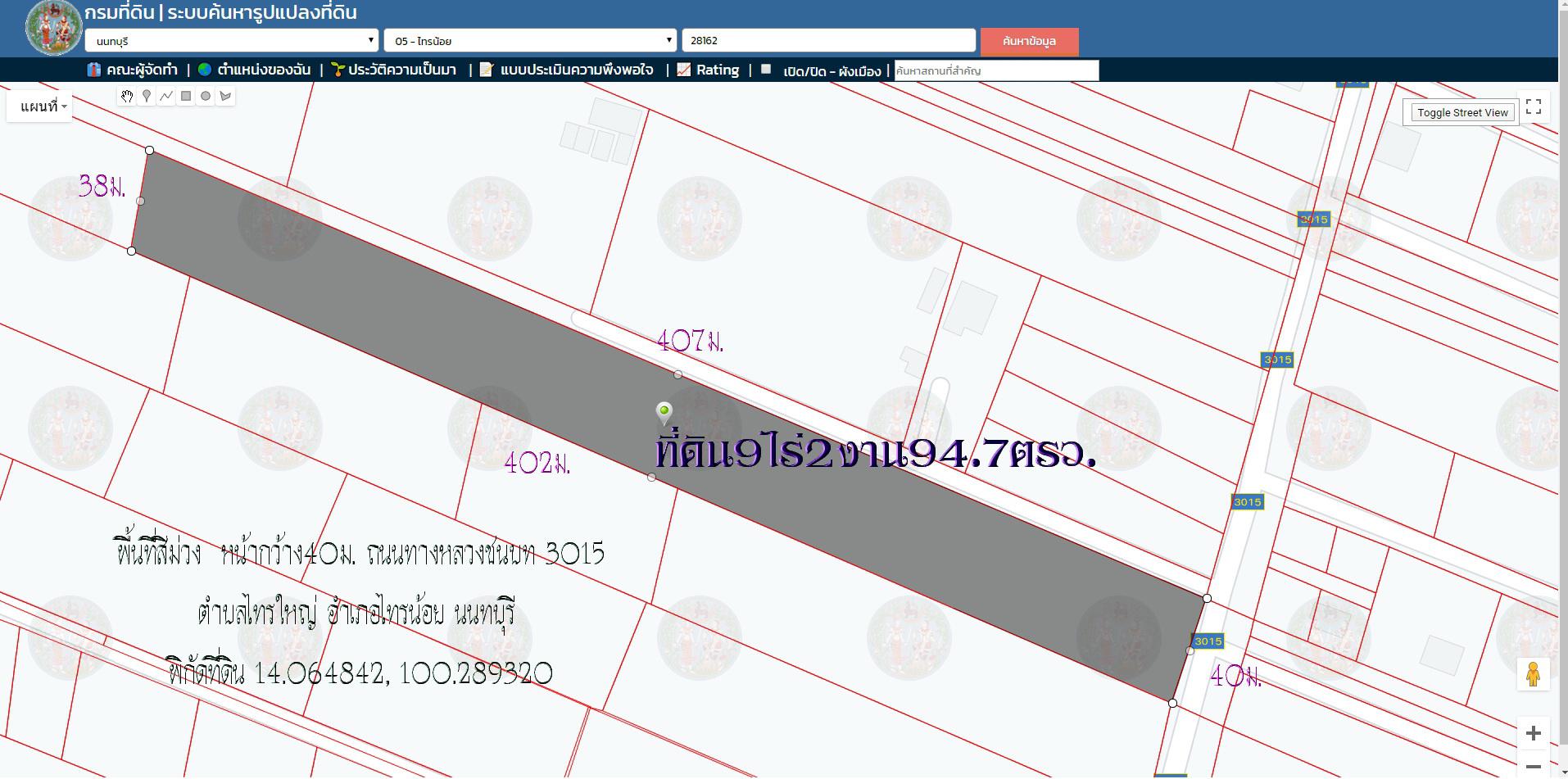Screen dimensions: 1568x779
Task: Open the Rating menu item
Action: tap(718, 70)
